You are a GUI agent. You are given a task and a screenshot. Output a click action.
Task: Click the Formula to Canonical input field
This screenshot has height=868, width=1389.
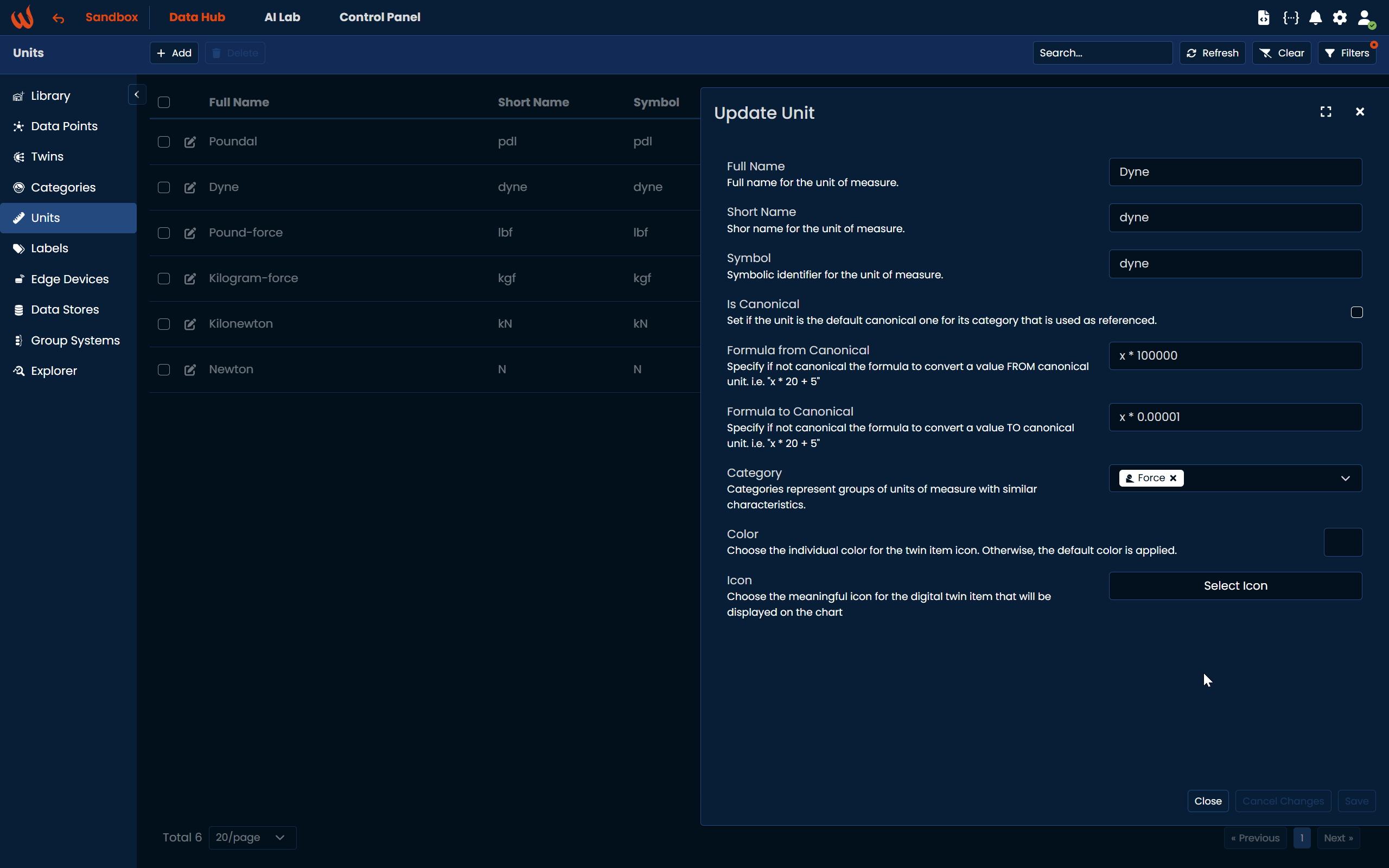pos(1234,417)
